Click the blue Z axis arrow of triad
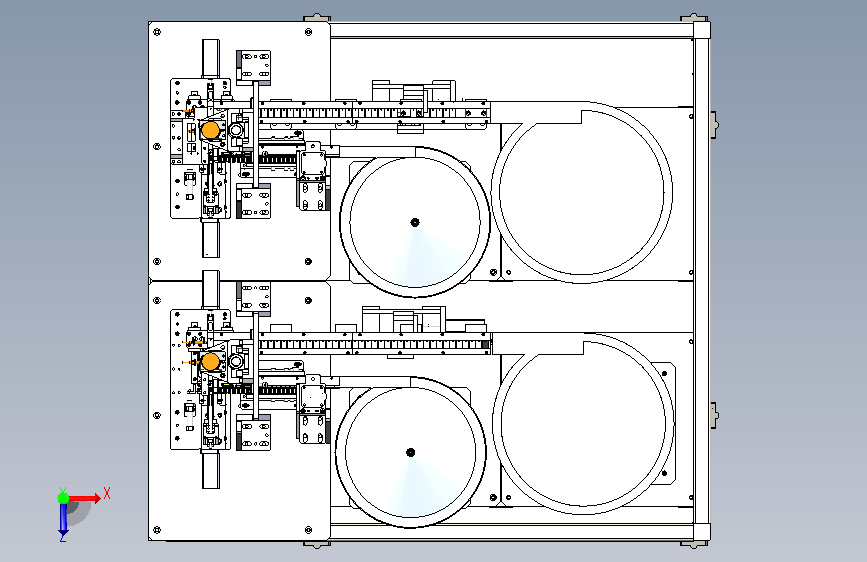Screen dimensions: 867x562 (x=63, y=520)
